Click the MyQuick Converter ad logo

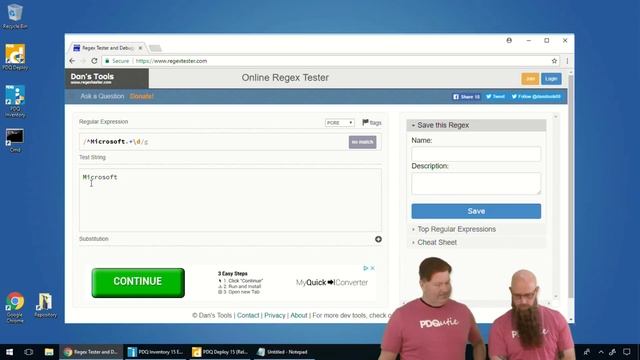(332, 282)
